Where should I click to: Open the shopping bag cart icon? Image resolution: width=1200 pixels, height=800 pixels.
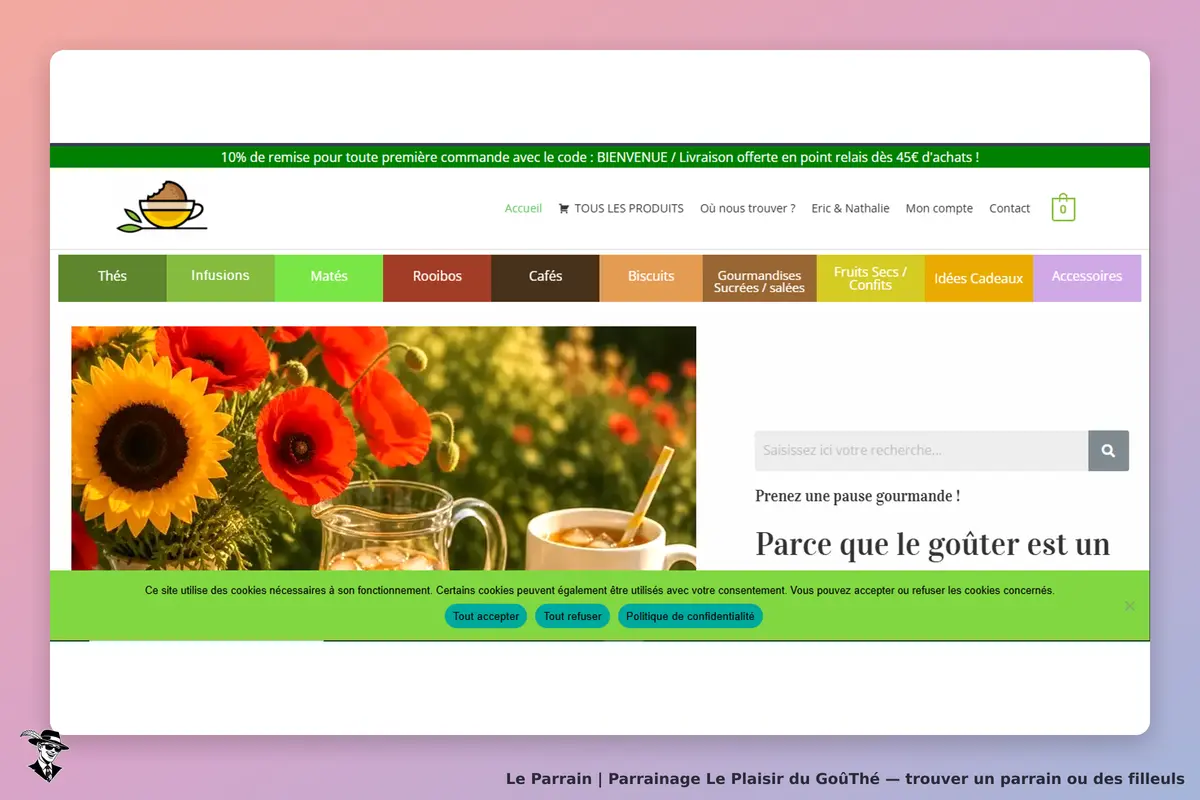(x=1063, y=208)
